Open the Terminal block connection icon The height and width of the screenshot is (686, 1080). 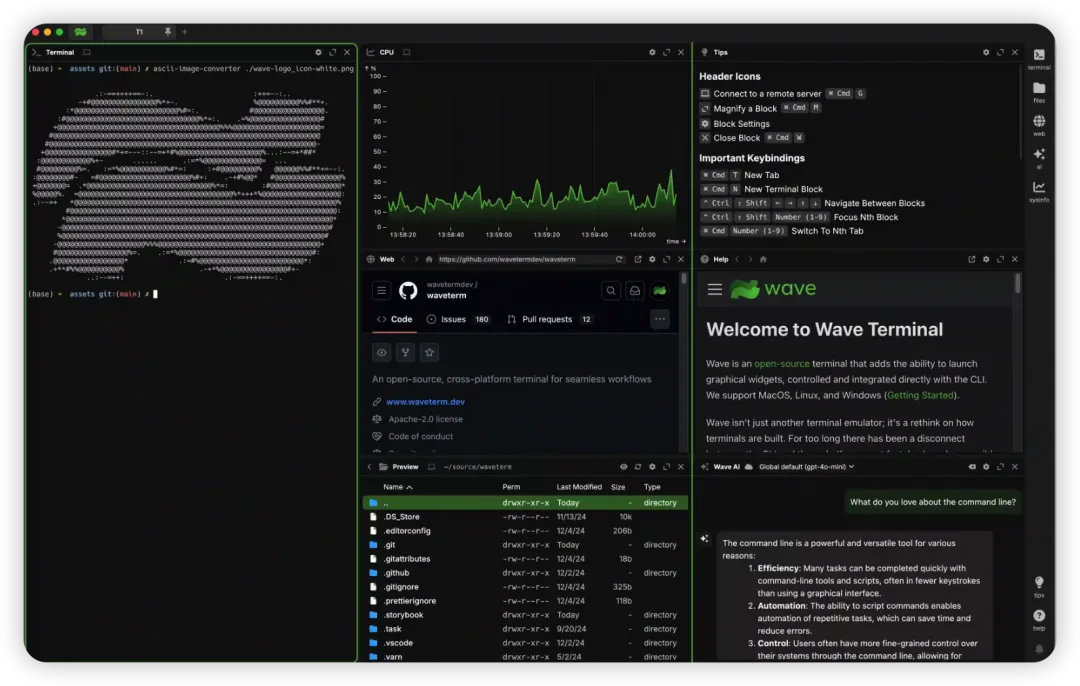tap(87, 52)
